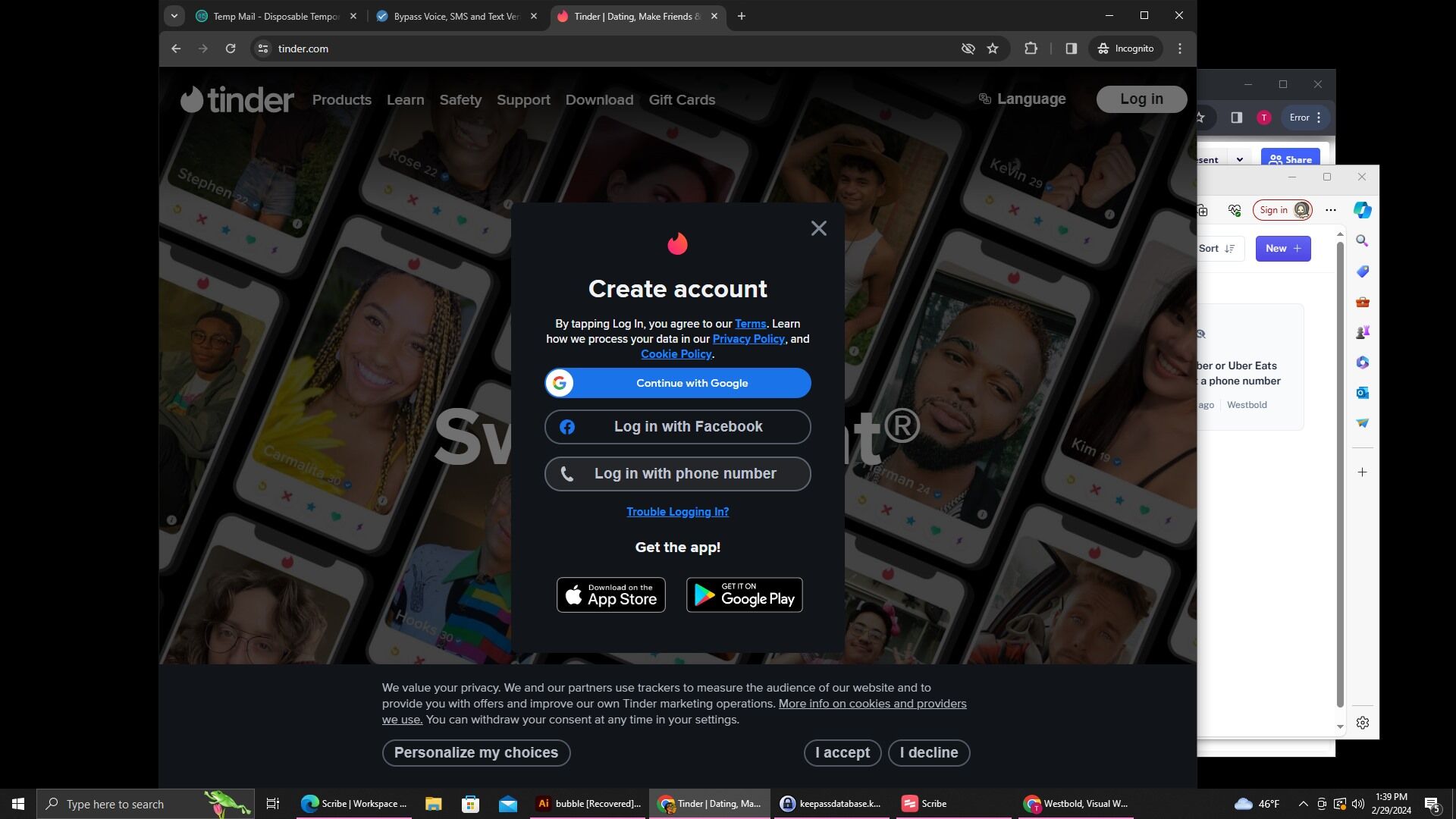Switch to Temp Mail tab
The height and width of the screenshot is (819, 1456).
coord(276,16)
